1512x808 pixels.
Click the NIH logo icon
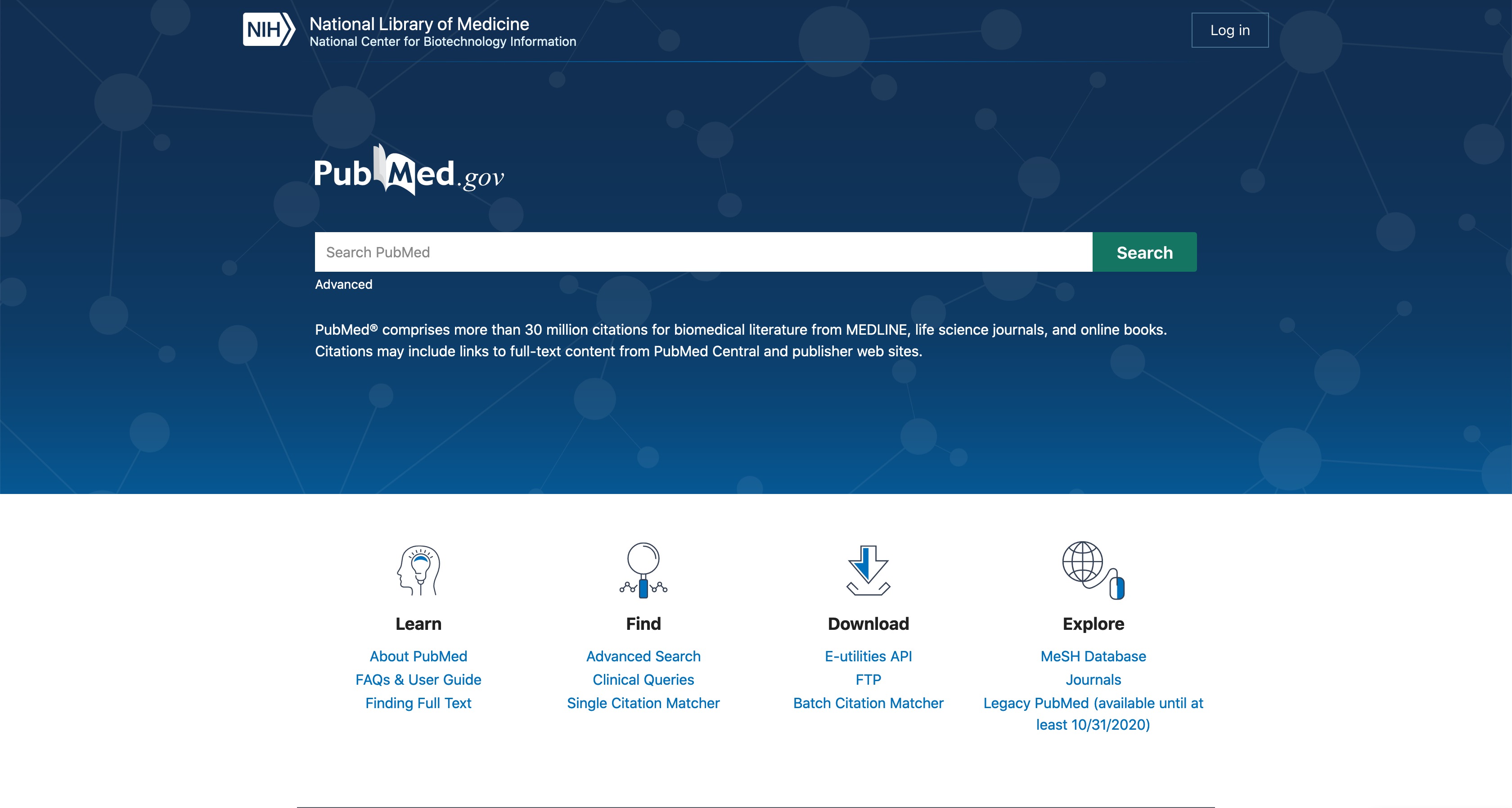pyautogui.click(x=269, y=29)
